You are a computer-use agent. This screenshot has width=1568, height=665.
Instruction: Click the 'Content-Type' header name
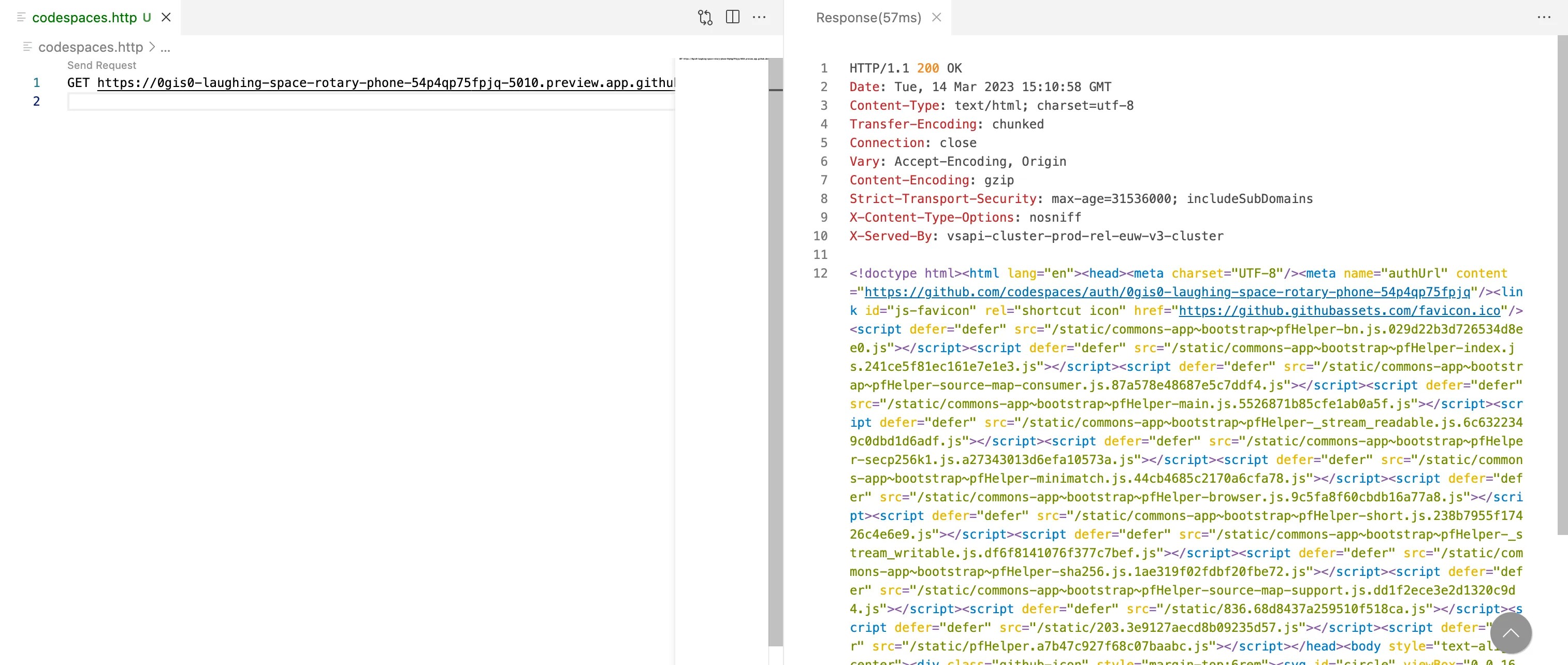click(894, 105)
